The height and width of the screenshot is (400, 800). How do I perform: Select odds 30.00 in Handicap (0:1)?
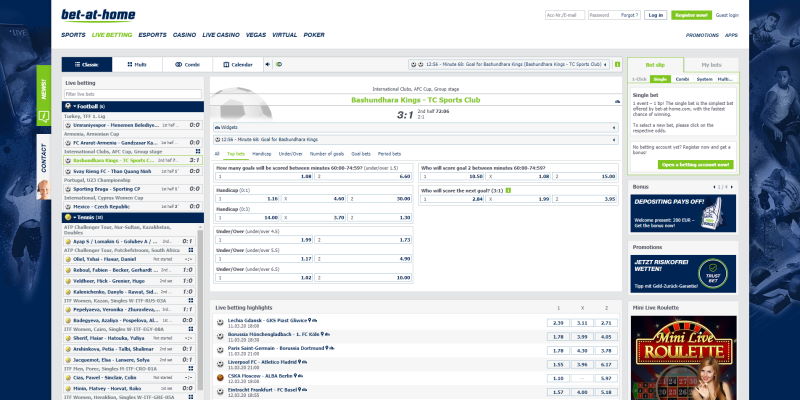tap(380, 198)
